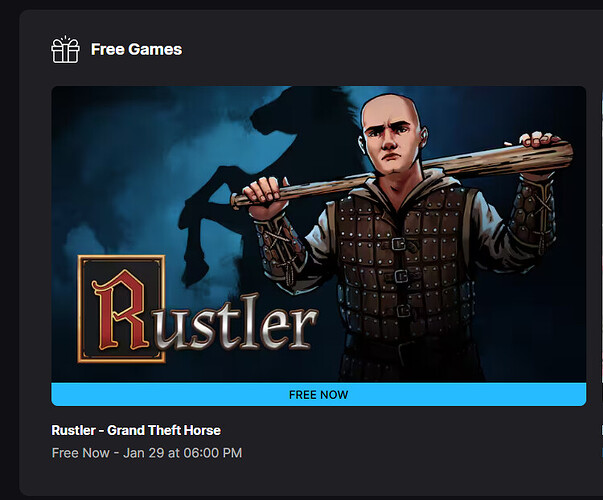Click the hand gripping the bat's thick end

[540, 140]
